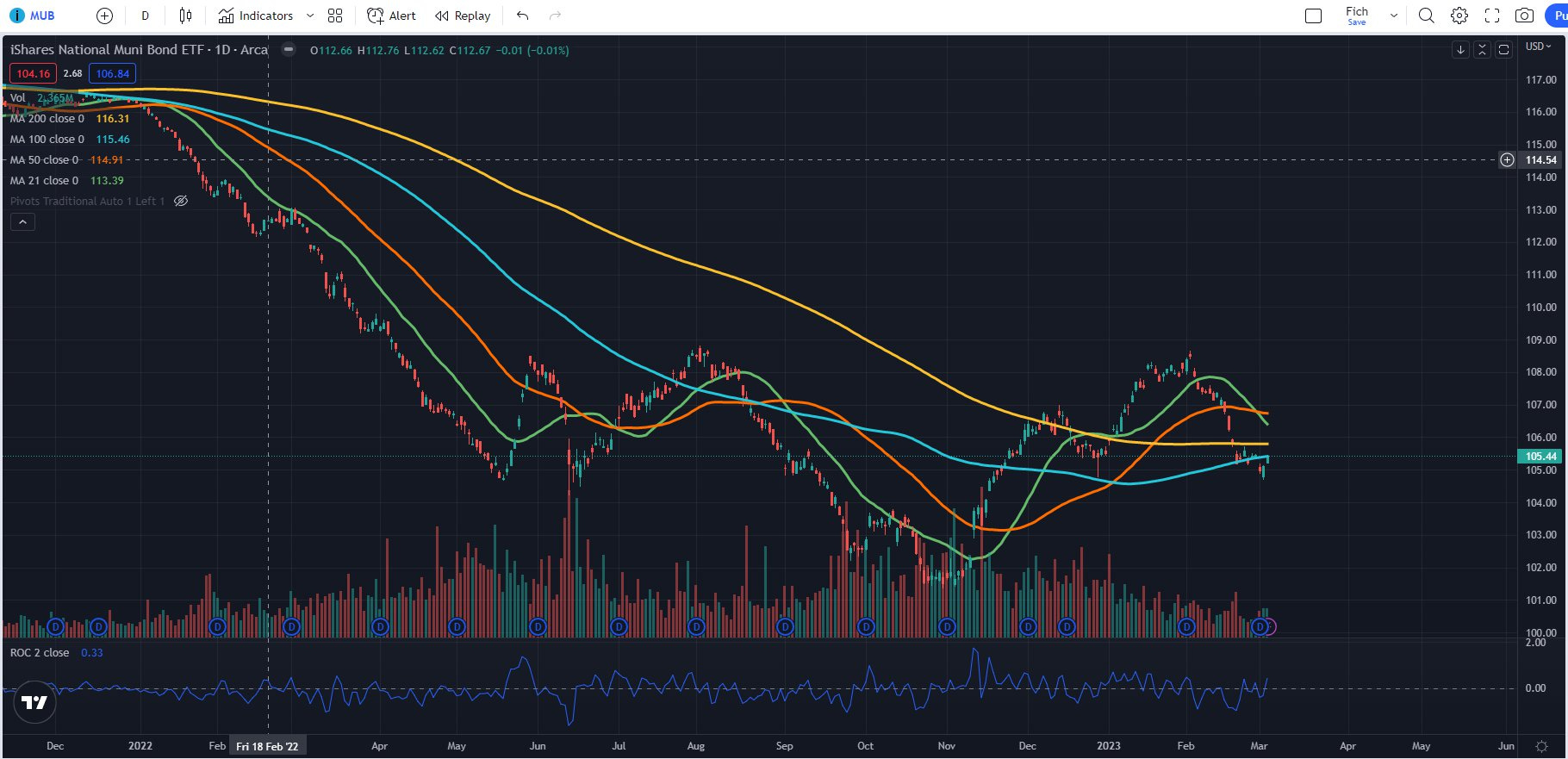The image size is (1568, 759).
Task: Click dividend D marker above Feb 2023 label
Action: pyautogui.click(x=1186, y=627)
